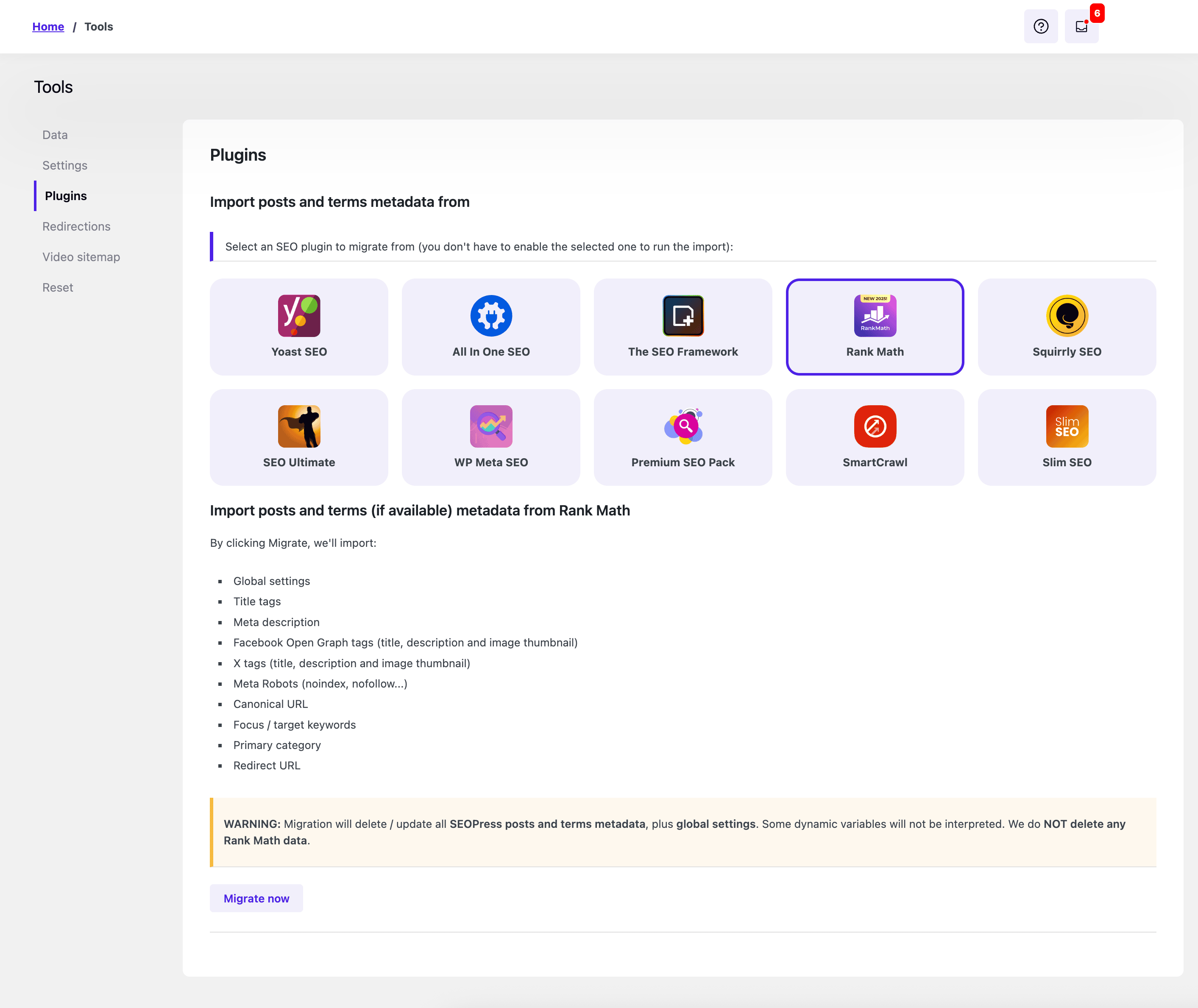
Task: Click the Premium SEO Pack label
Action: click(x=683, y=462)
